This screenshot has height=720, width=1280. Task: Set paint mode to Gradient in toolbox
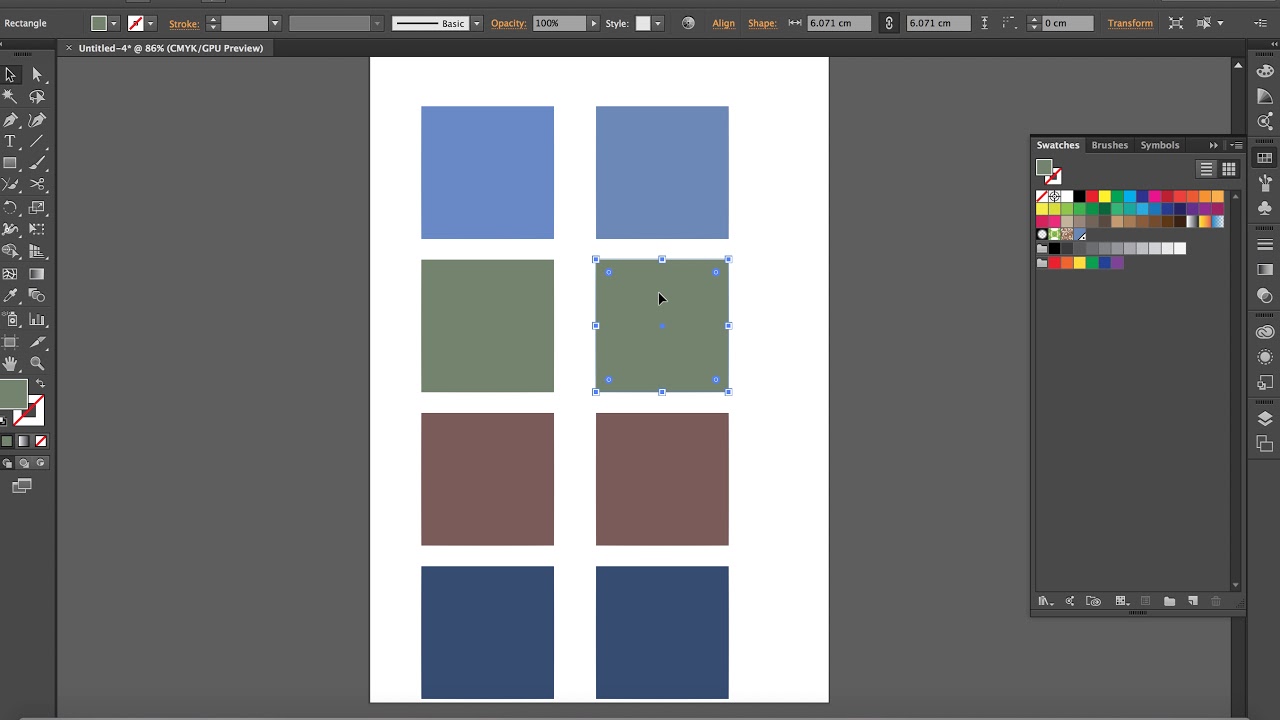coord(24,441)
